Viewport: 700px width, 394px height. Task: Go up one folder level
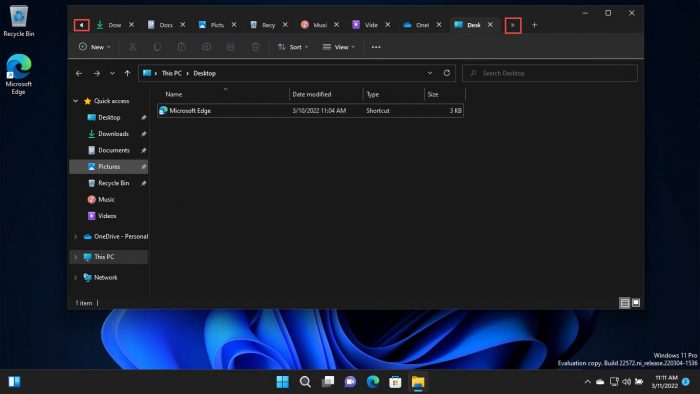tap(127, 73)
